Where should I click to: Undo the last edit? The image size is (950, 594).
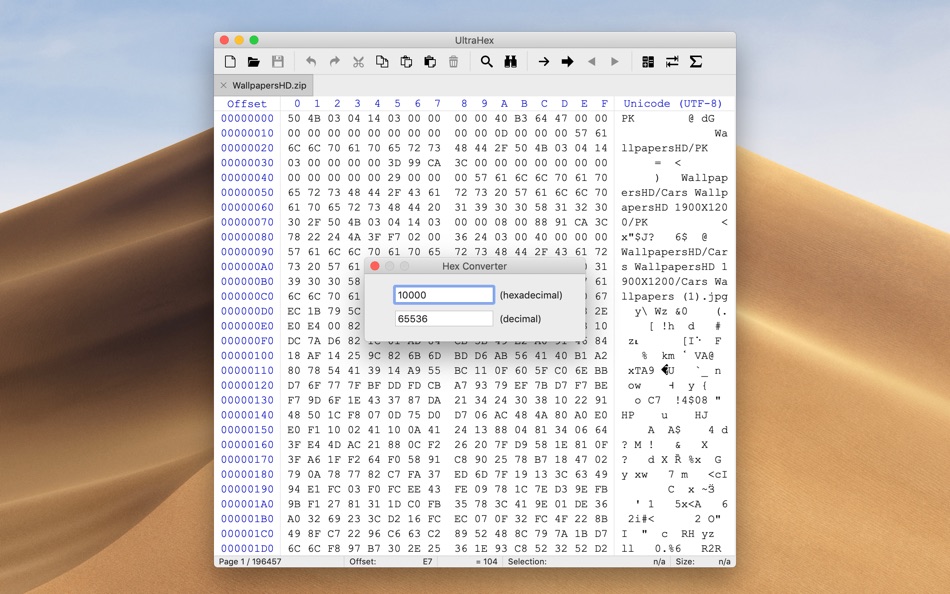pos(311,62)
